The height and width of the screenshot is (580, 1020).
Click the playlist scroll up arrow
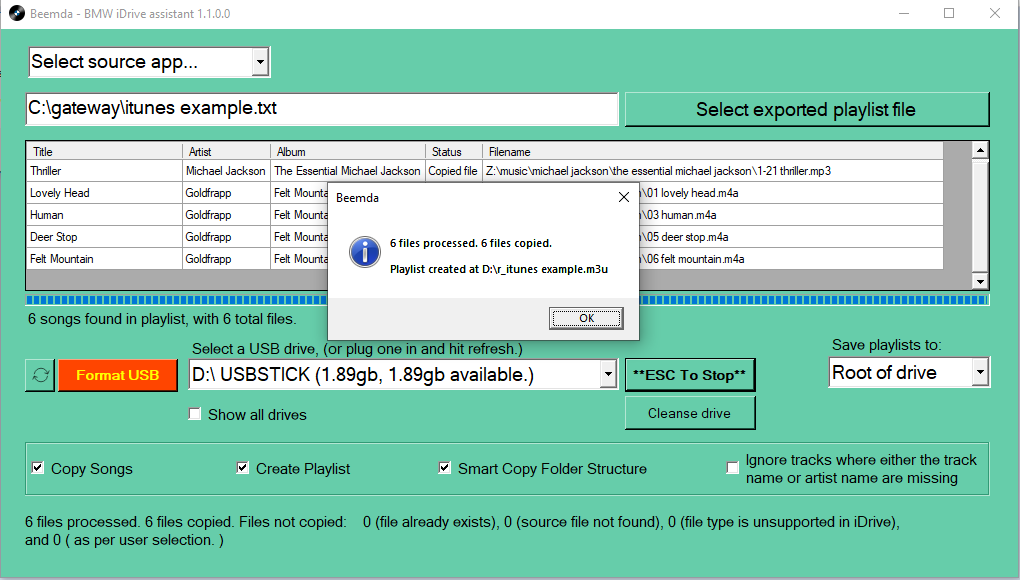coord(980,150)
